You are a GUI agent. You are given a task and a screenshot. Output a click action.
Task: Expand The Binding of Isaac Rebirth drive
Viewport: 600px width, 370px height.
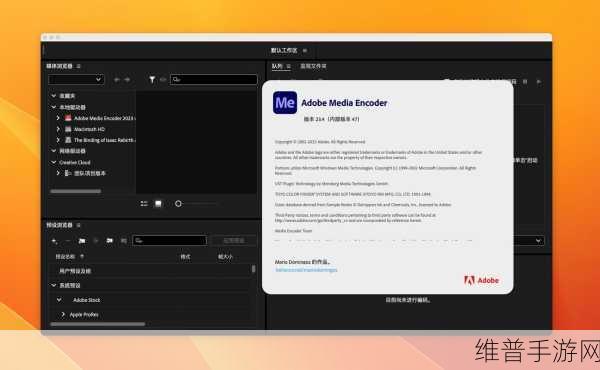(x=58, y=140)
